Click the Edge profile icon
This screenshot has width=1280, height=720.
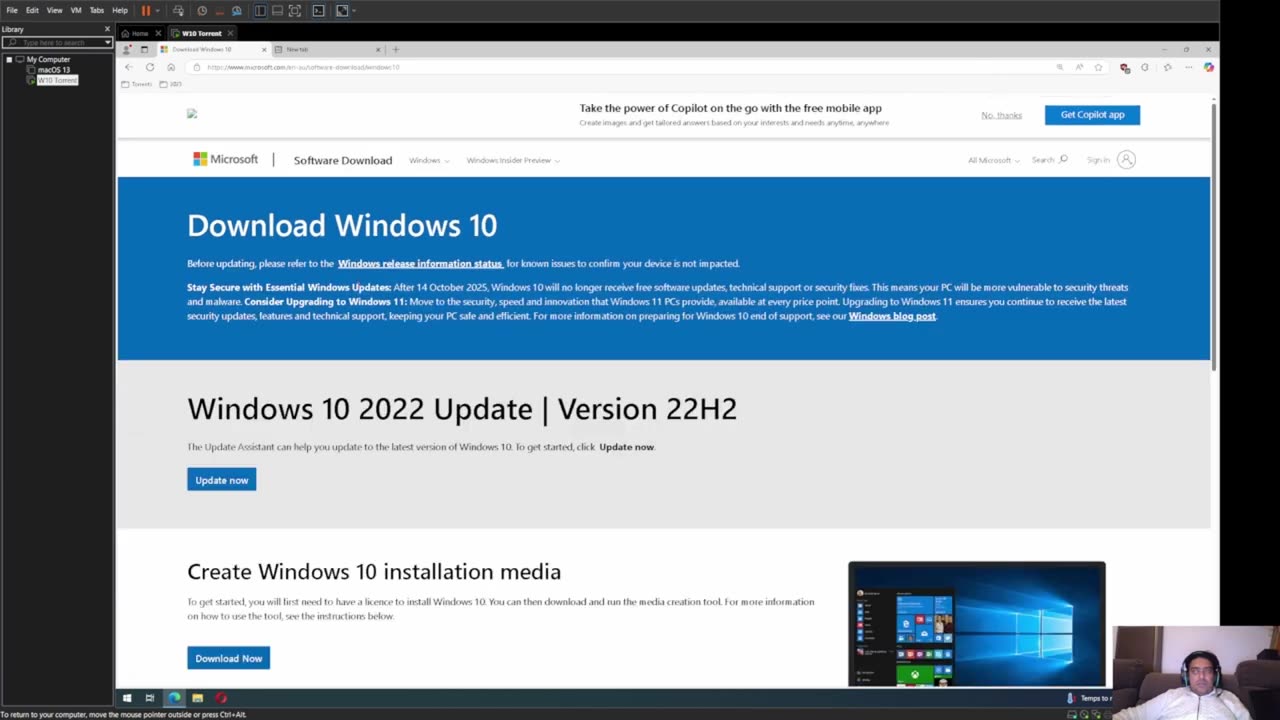[x=127, y=49]
